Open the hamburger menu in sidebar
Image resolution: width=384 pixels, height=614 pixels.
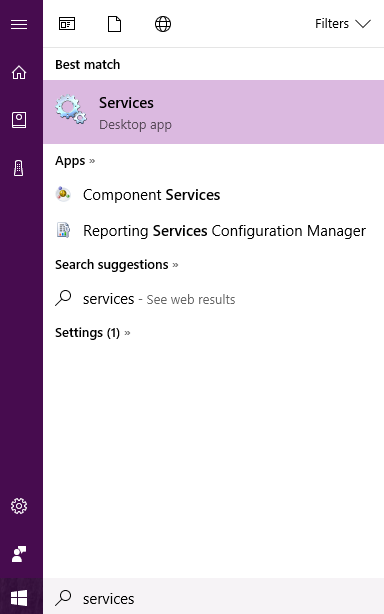[x=19, y=24]
